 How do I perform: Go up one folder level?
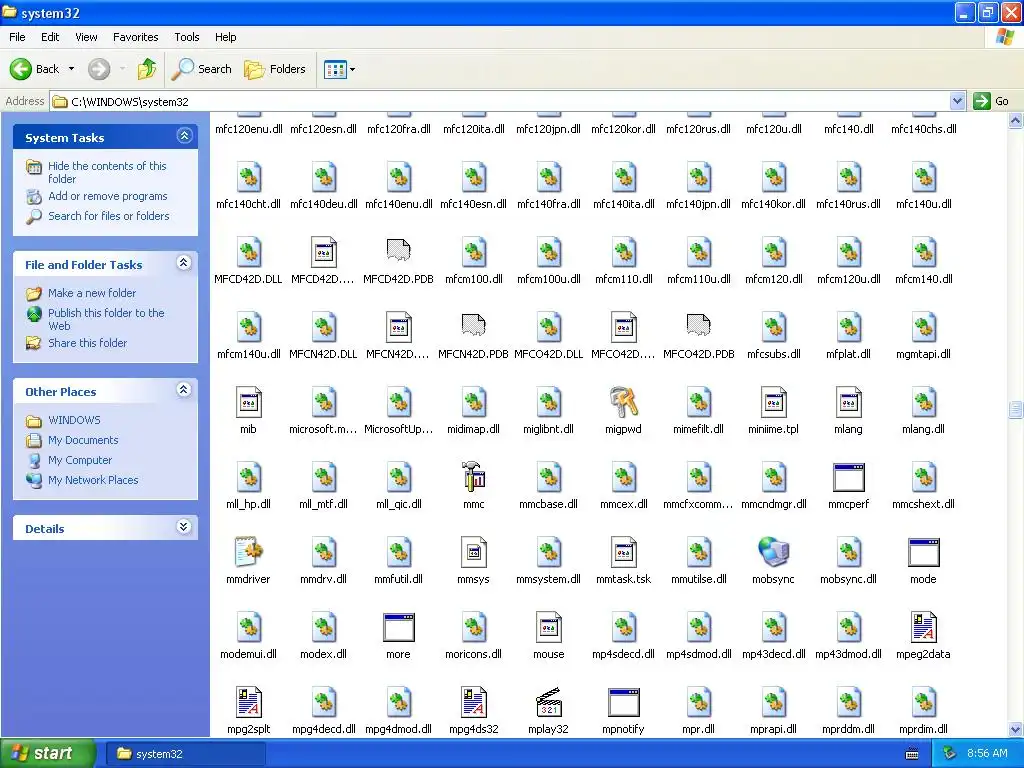(x=147, y=69)
